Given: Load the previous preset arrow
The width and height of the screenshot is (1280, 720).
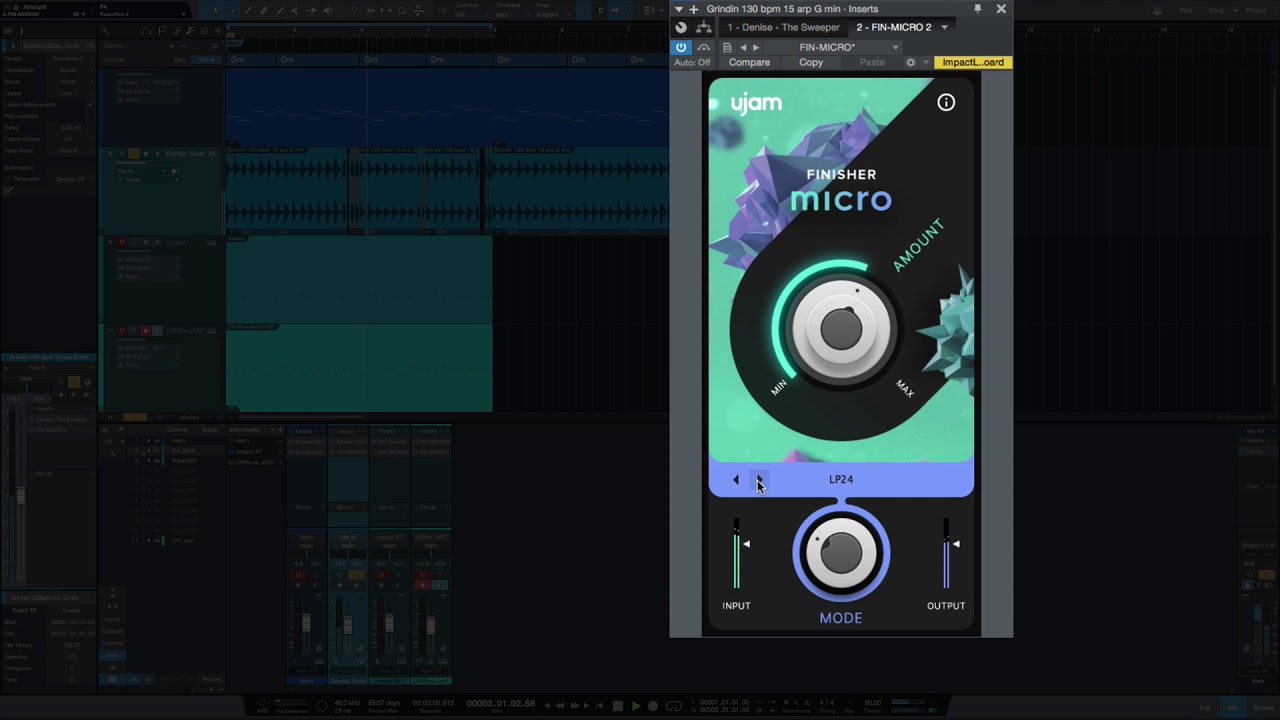Looking at the screenshot, I should click(x=743, y=47).
